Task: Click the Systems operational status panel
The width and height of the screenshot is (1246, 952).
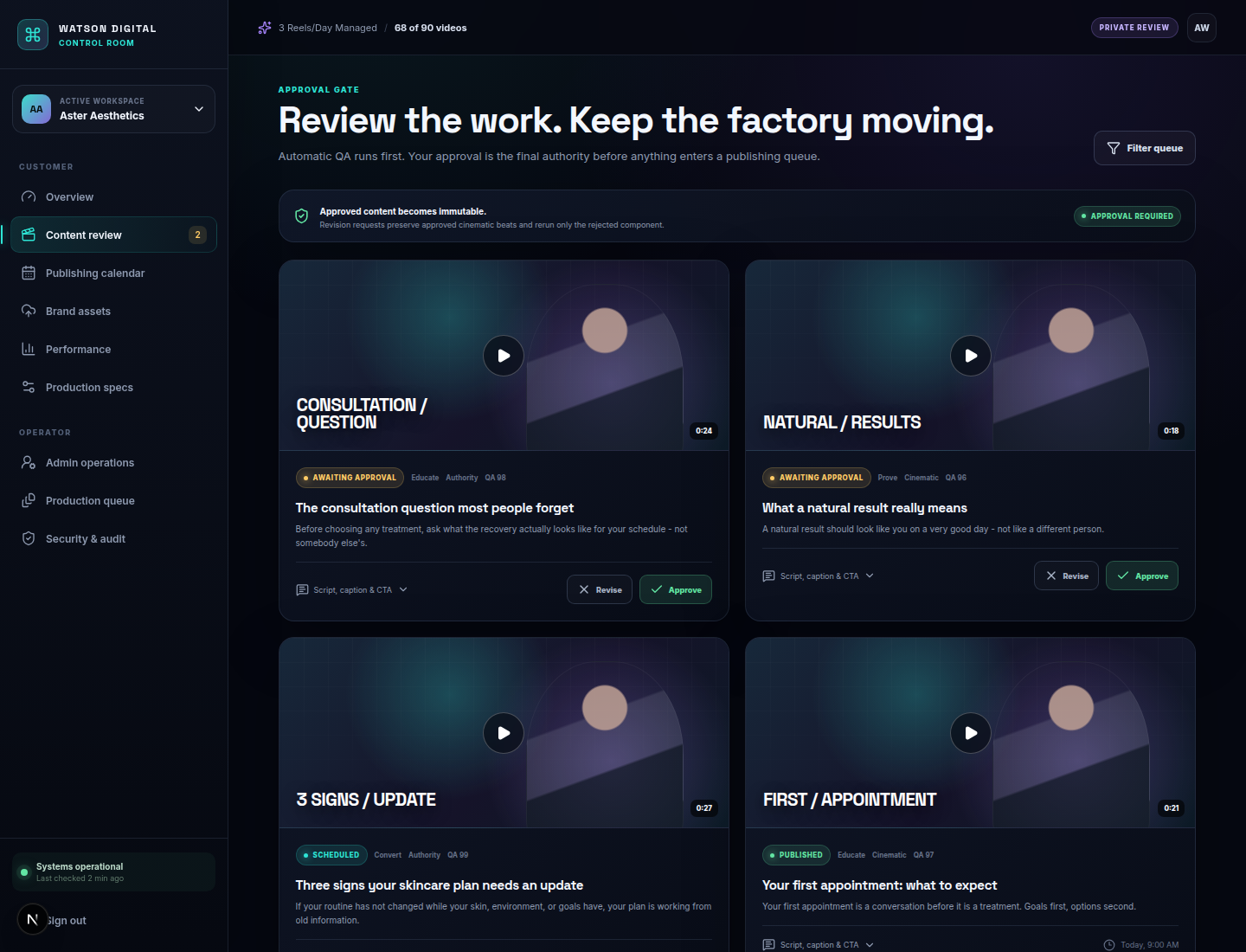Action: click(113, 872)
